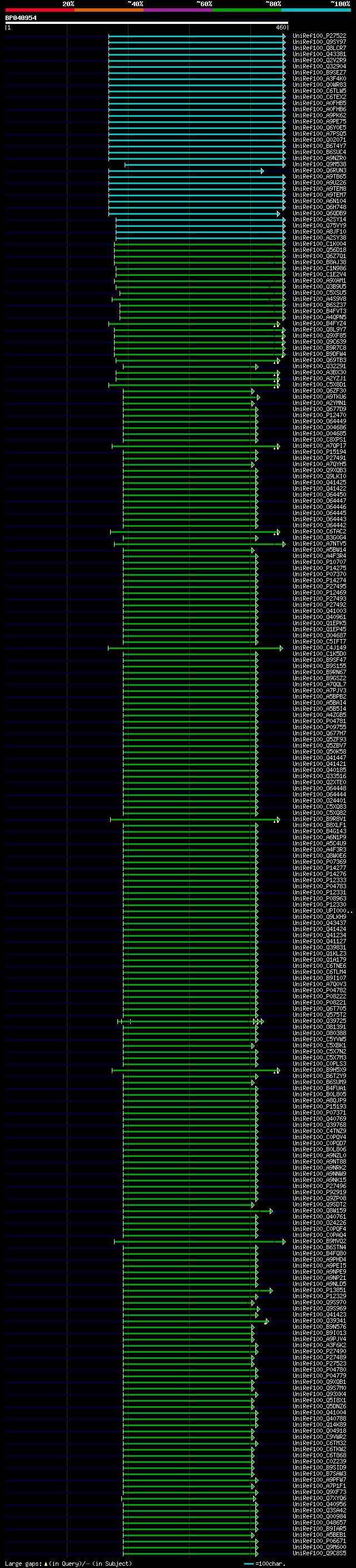Click the UniRef100_Q41004 label

(x=319, y=1413)
